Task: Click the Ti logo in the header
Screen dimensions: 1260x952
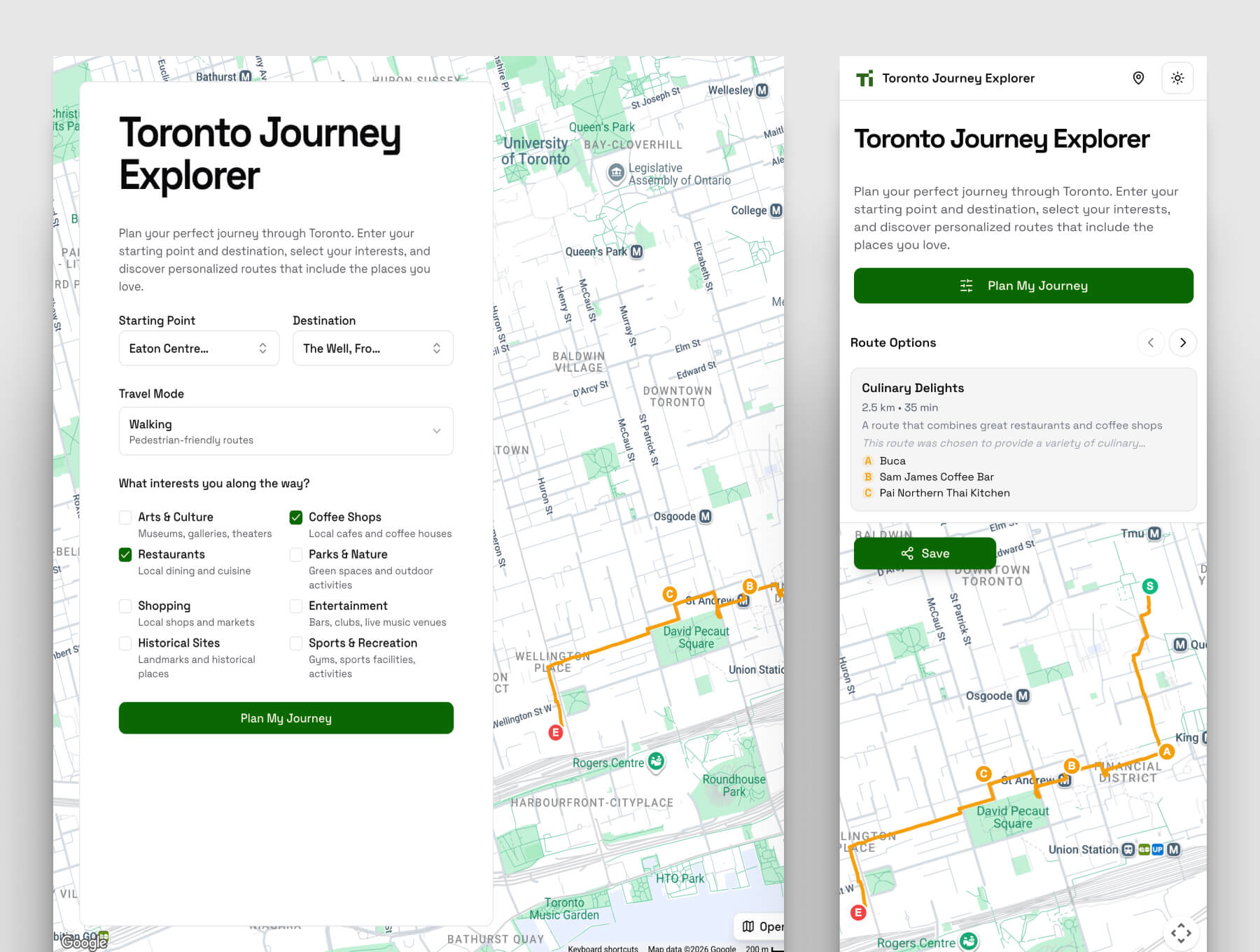Action: coord(866,78)
